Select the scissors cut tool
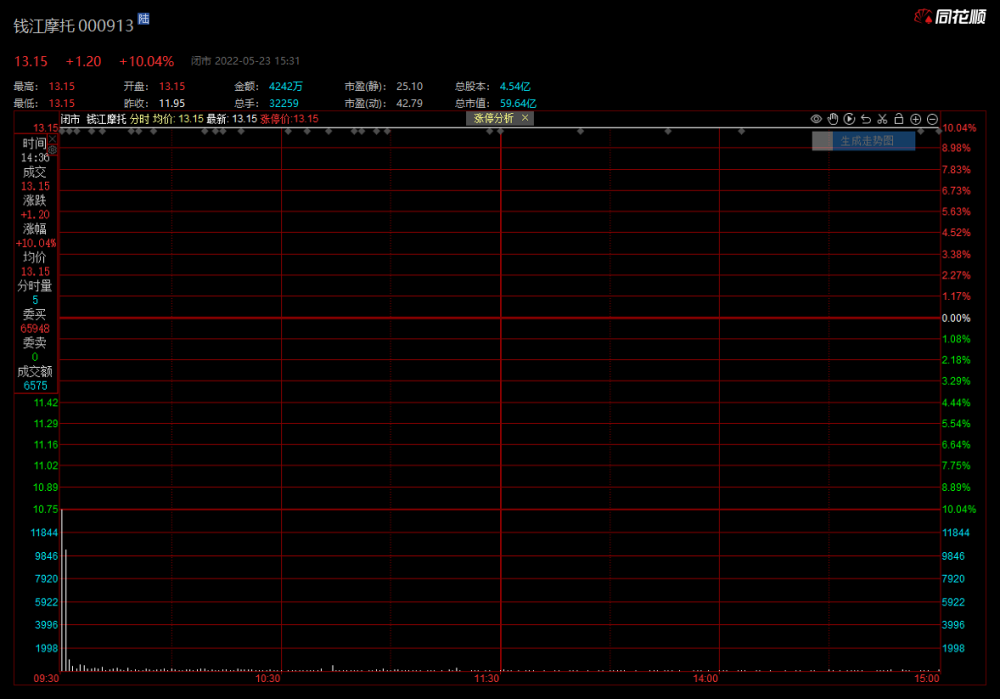The width and height of the screenshot is (1000, 699). pos(882,119)
